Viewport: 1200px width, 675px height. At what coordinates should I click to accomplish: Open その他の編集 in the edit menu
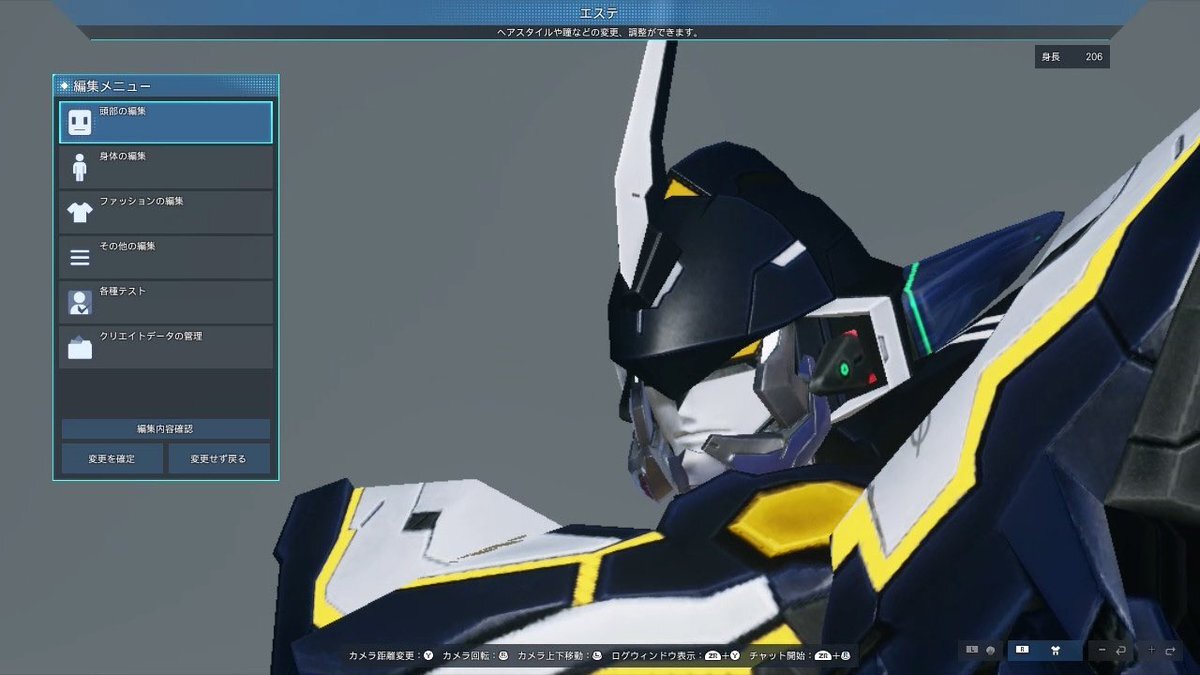click(166, 257)
